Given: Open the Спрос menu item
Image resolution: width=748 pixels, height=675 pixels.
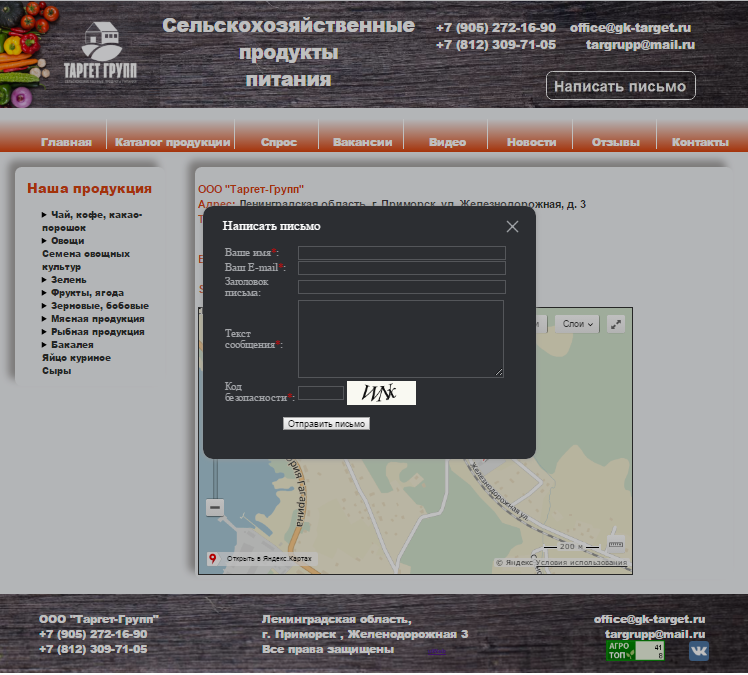Looking at the screenshot, I should (279, 142).
